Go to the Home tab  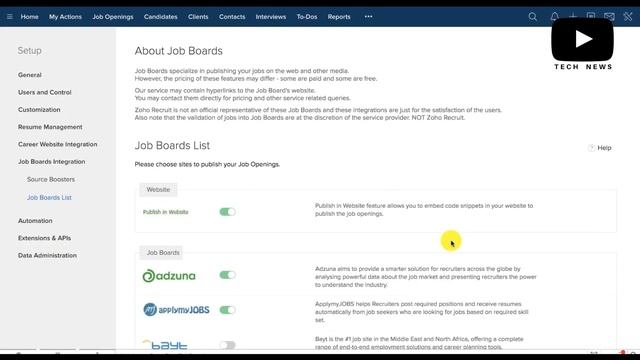coord(29,17)
